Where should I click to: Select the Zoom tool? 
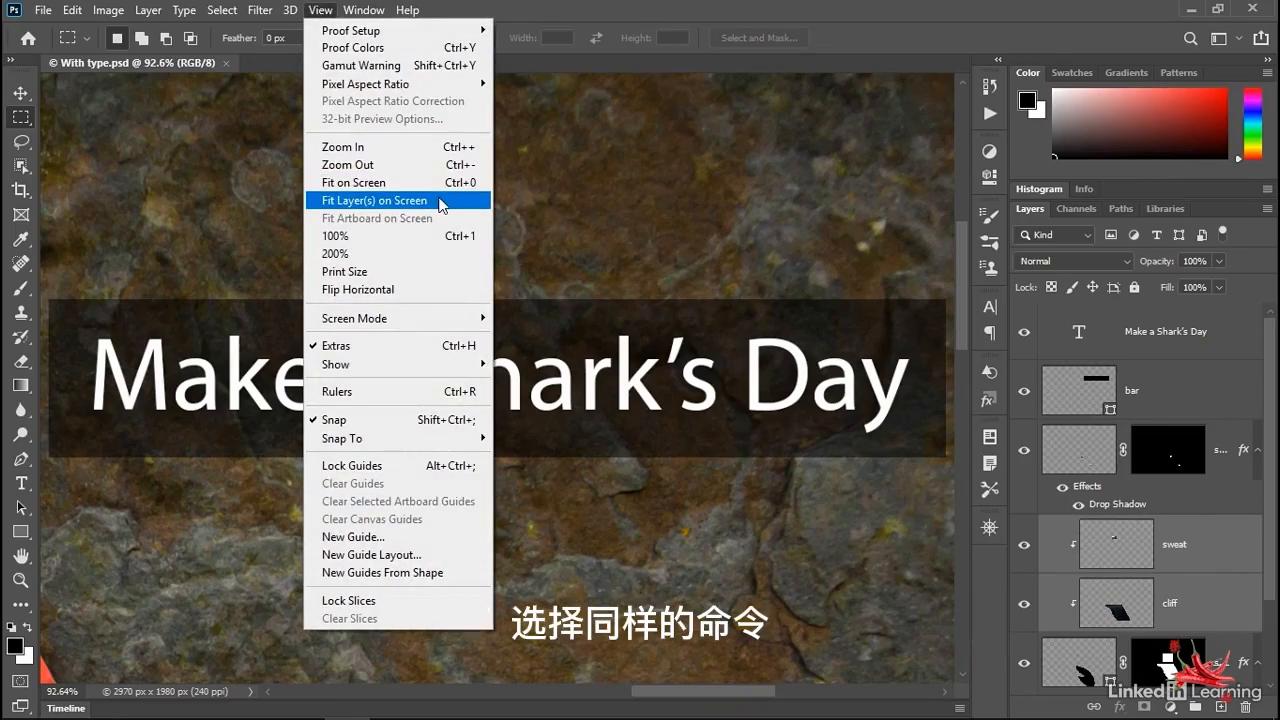21,580
